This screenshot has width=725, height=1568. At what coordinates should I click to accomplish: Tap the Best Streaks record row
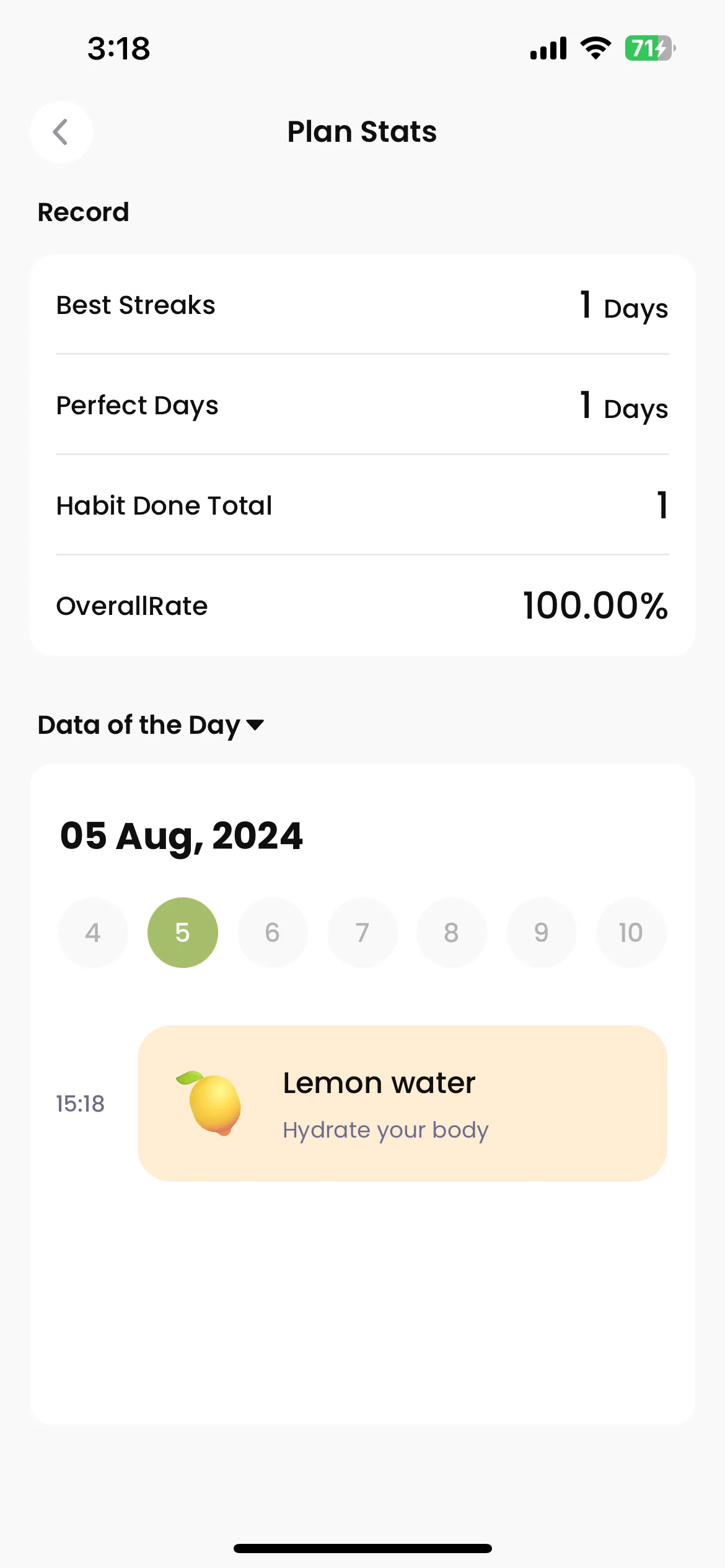tap(362, 305)
